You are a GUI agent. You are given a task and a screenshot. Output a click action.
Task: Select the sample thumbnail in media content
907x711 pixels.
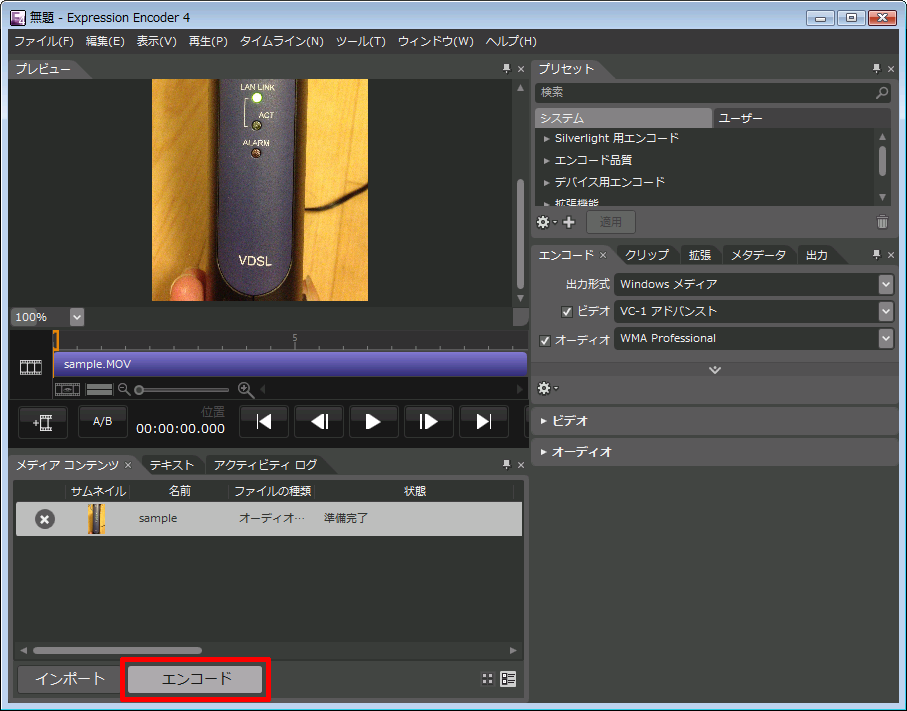click(96, 519)
